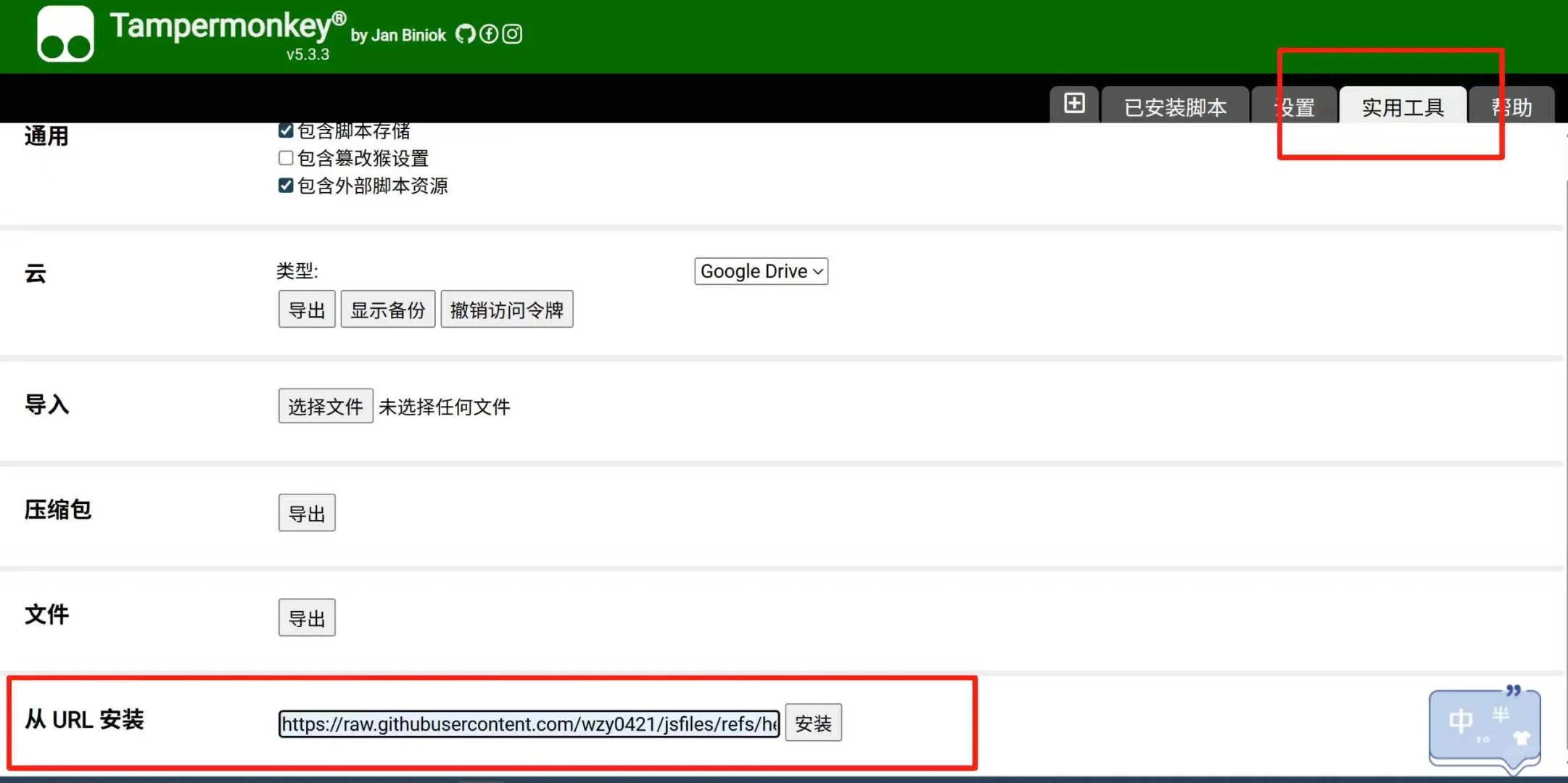Click 选择文件 import button
The width and height of the screenshot is (1568, 783).
coord(326,406)
